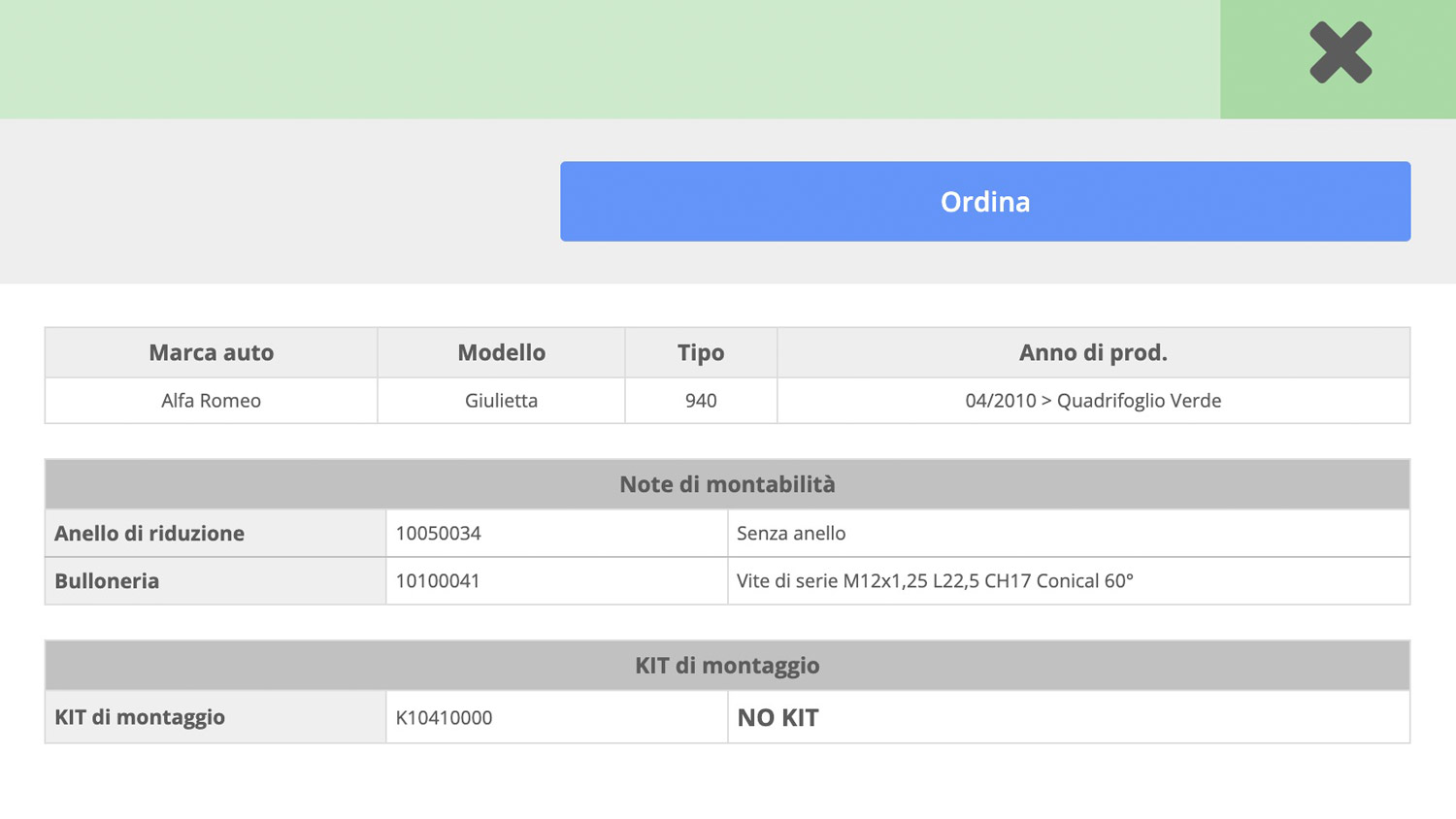Select the 940 type cell
Viewport: 1456px width, 819px height.
(701, 401)
